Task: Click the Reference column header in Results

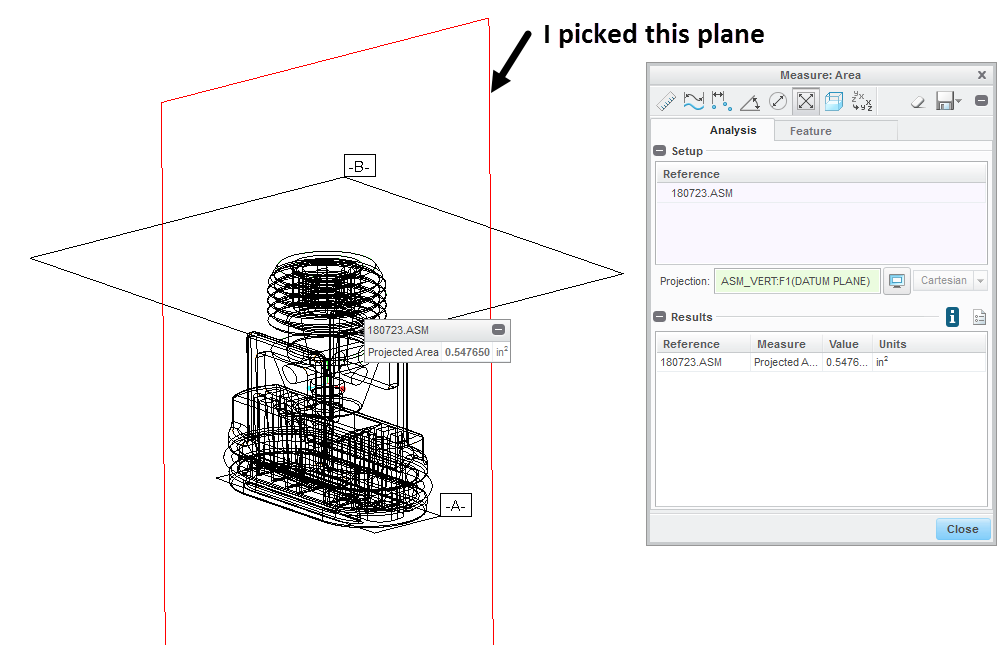Action: click(x=703, y=344)
